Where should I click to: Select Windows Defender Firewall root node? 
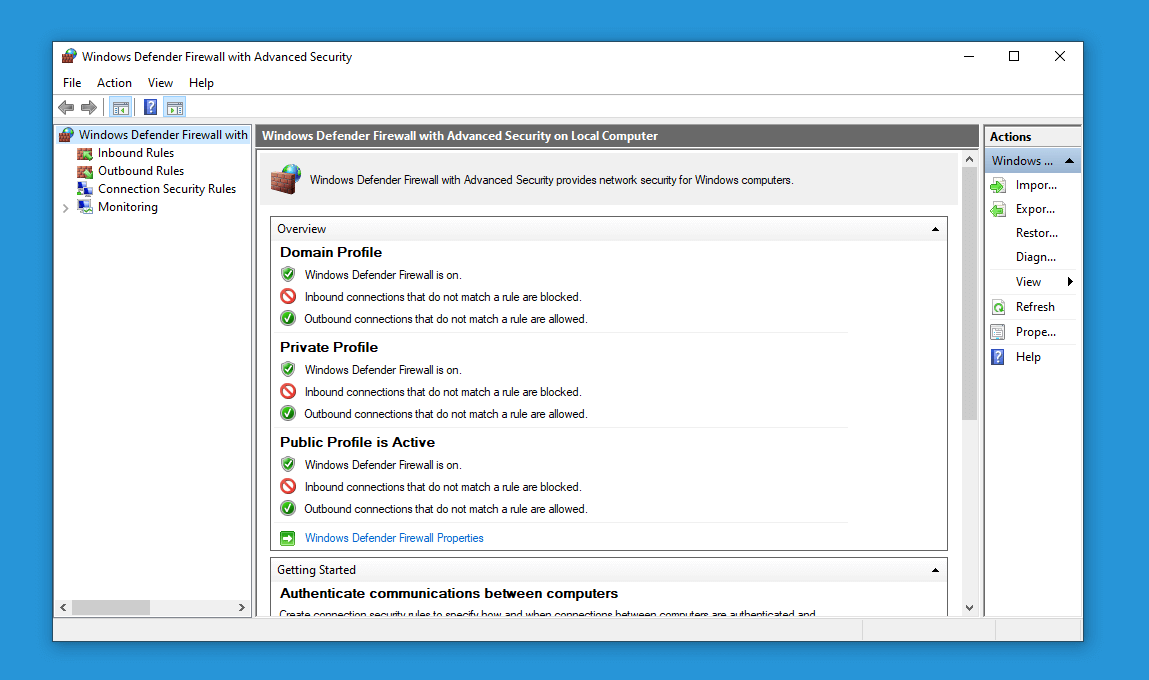click(163, 135)
